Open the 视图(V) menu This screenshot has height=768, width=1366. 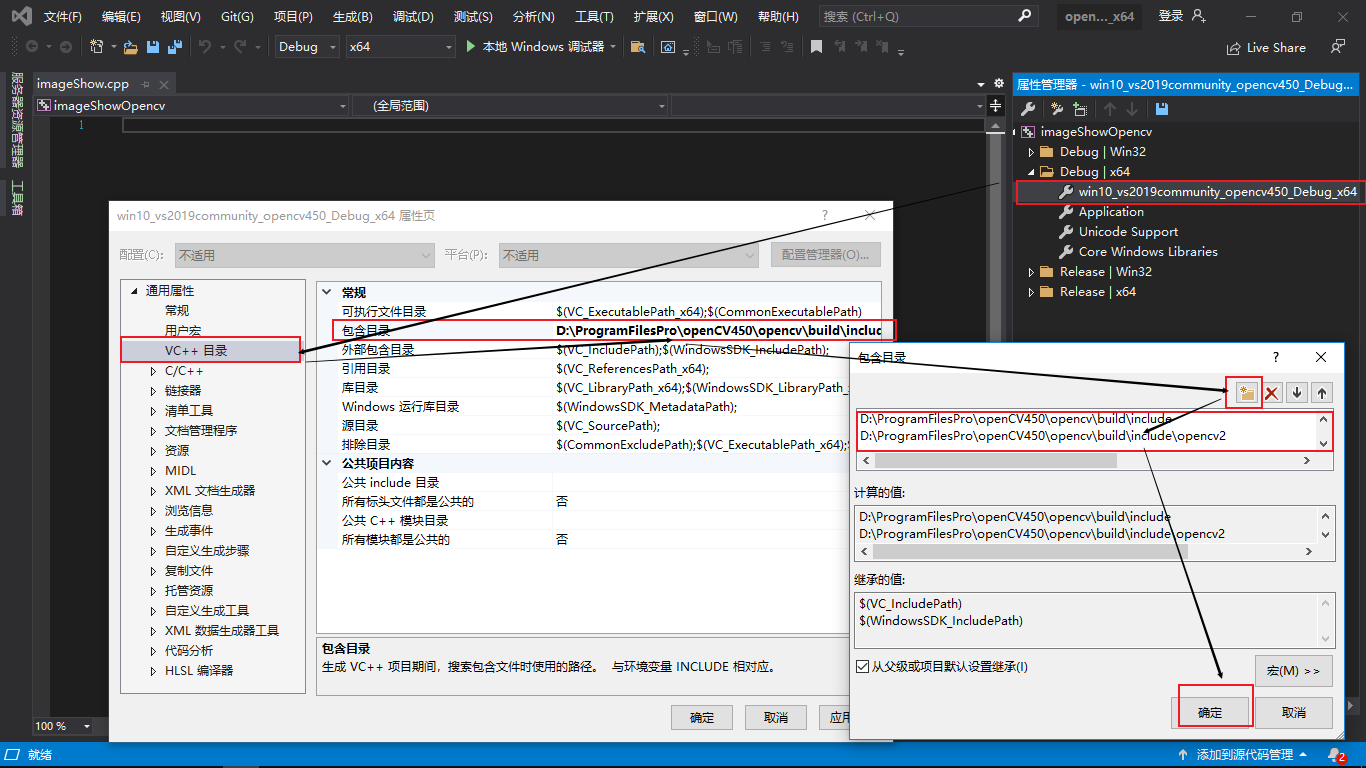180,17
